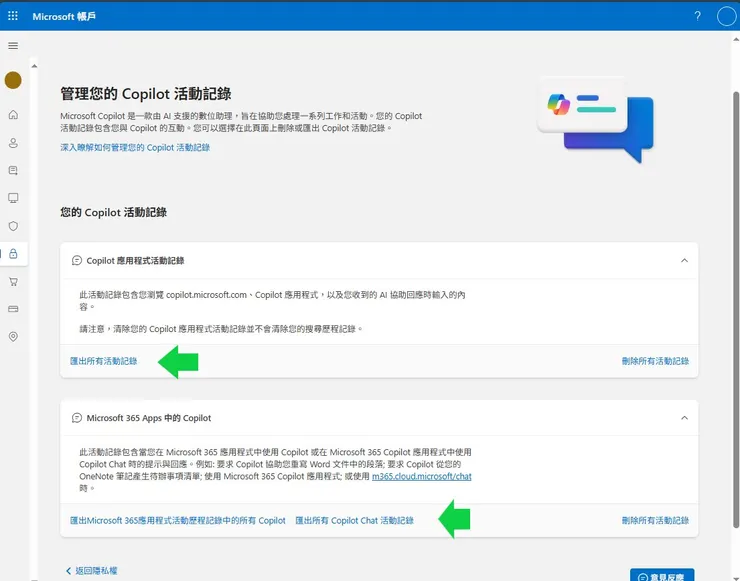Collapse the Microsoft 365 Apps 中的 Copilot section
Image resolution: width=740 pixels, height=581 pixels.
click(684, 418)
